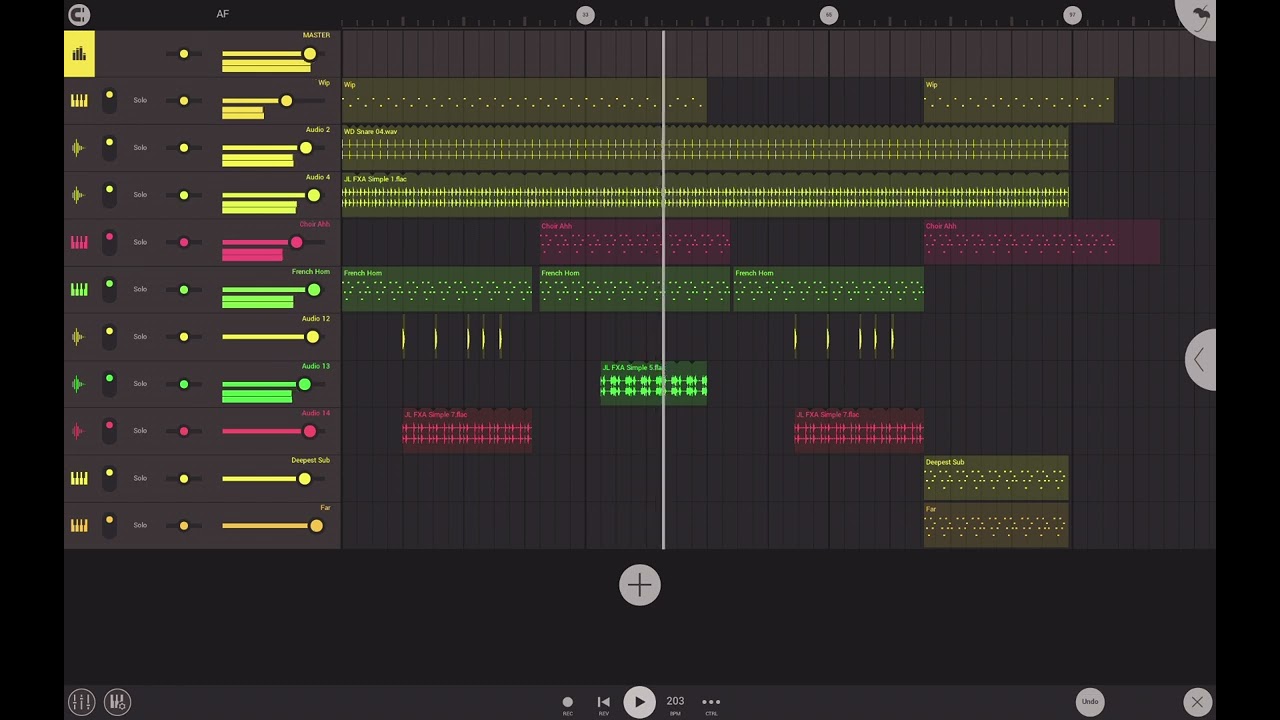Toggle mute switch on Audio 14 track
The image size is (1280, 720).
click(x=109, y=431)
